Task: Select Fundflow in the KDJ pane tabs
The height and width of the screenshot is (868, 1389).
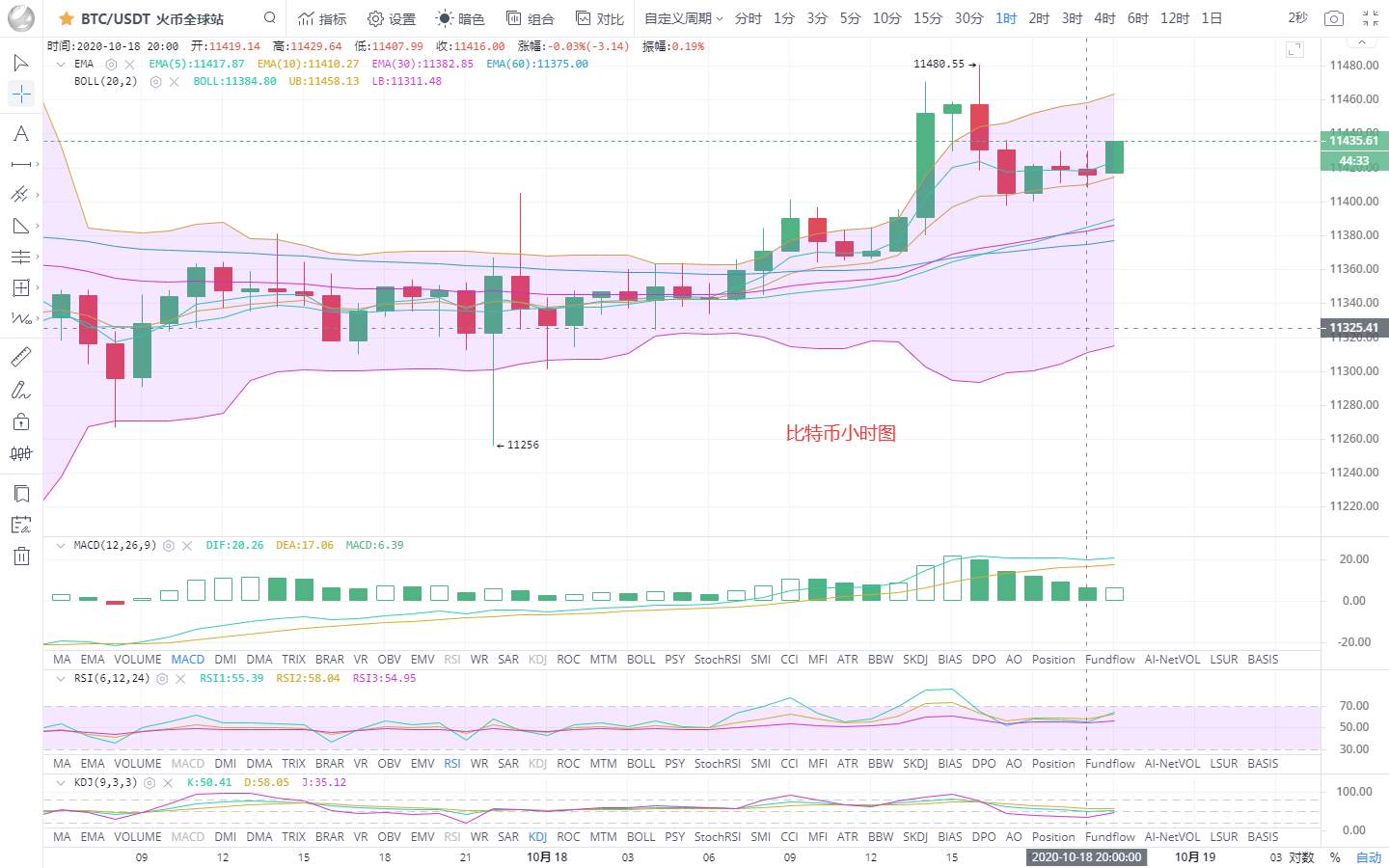Action: (x=1110, y=837)
